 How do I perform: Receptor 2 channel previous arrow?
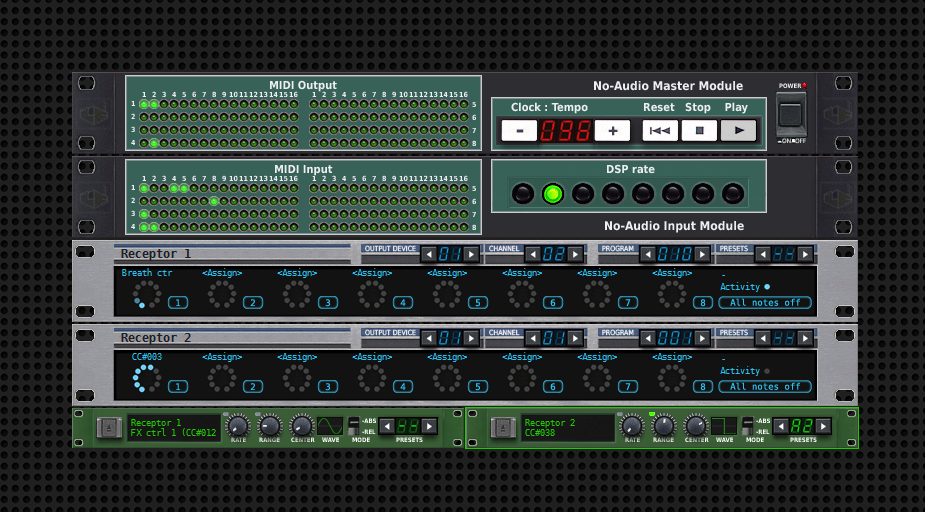pyautogui.click(x=533, y=338)
